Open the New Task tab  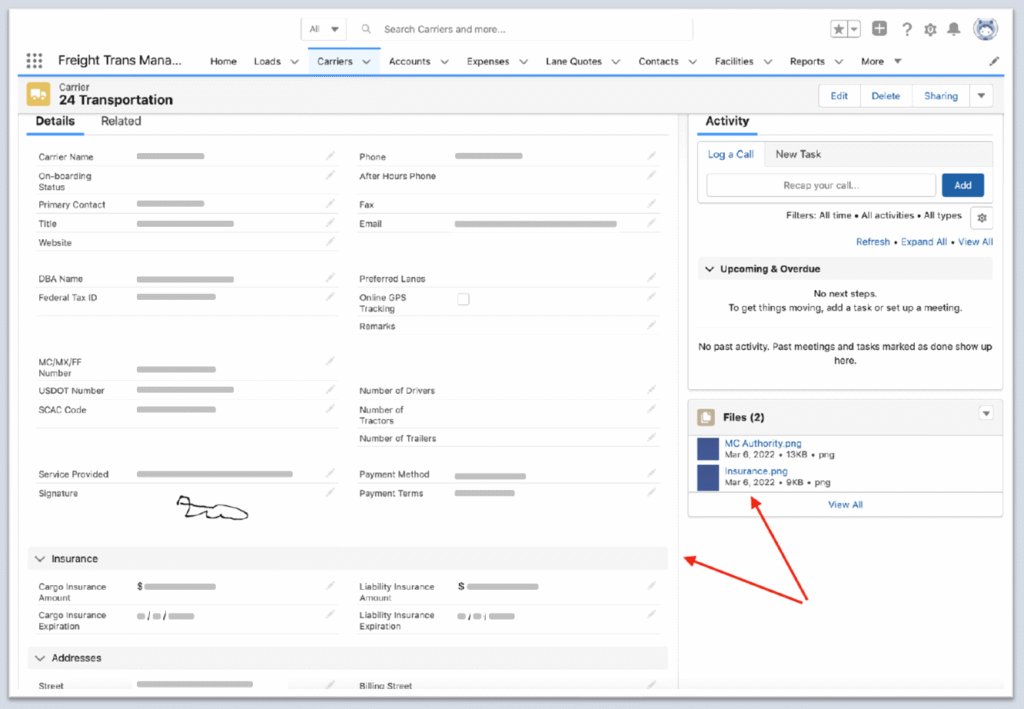pyautogui.click(x=798, y=154)
